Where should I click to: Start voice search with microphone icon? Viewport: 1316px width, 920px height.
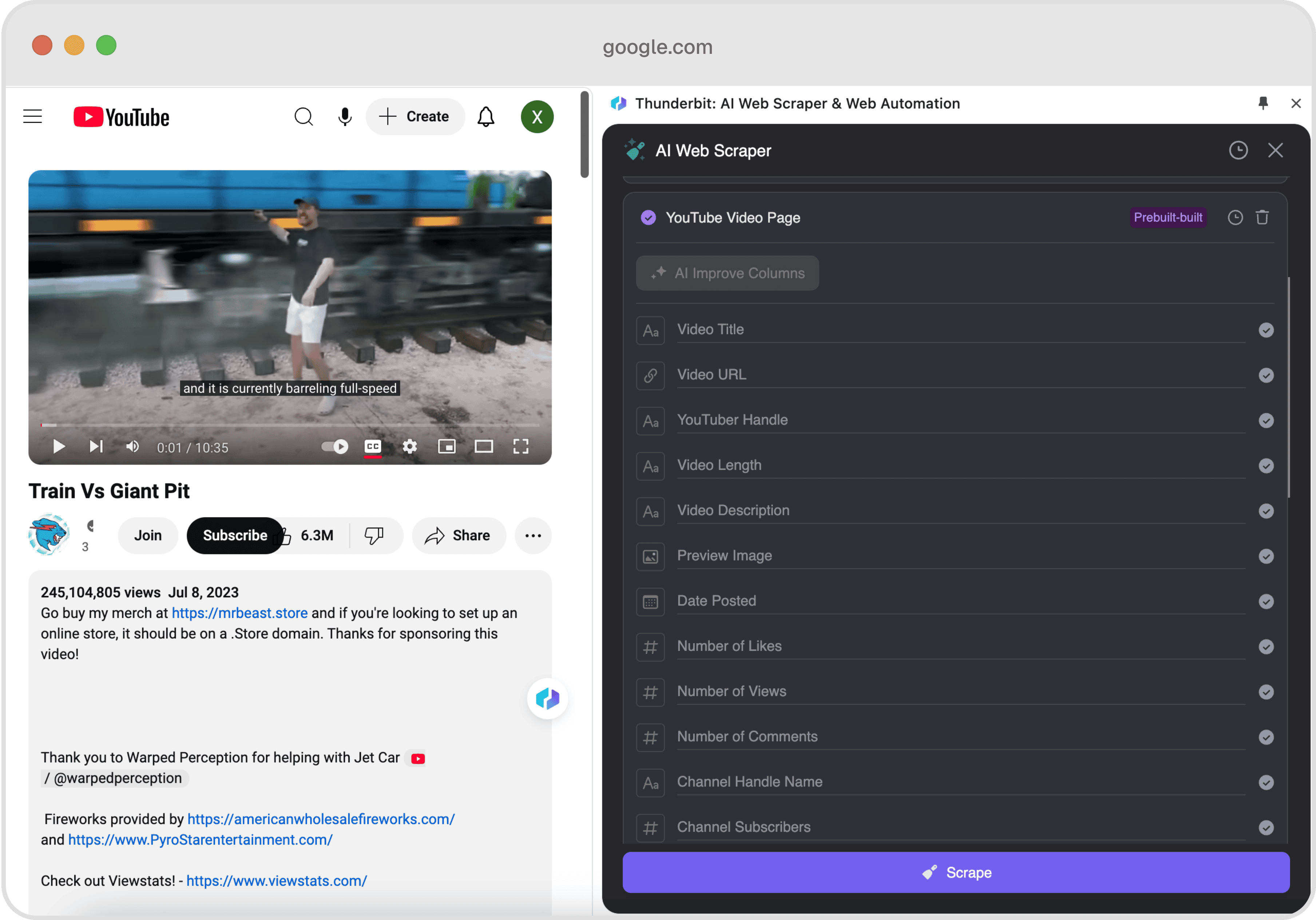tap(345, 116)
